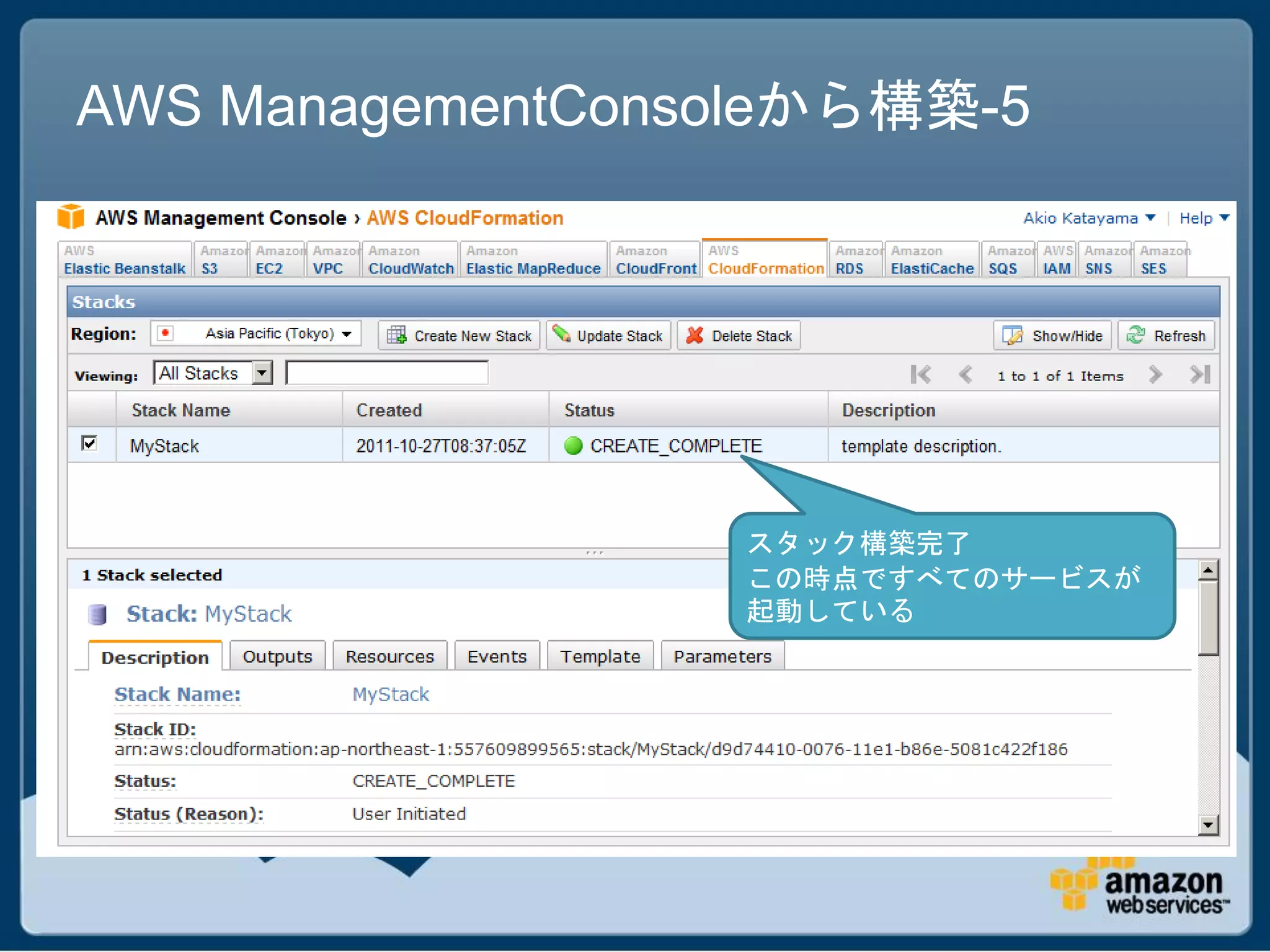Image resolution: width=1270 pixels, height=952 pixels.
Task: Open the All Stacks viewing dropdown
Action: [x=213, y=373]
